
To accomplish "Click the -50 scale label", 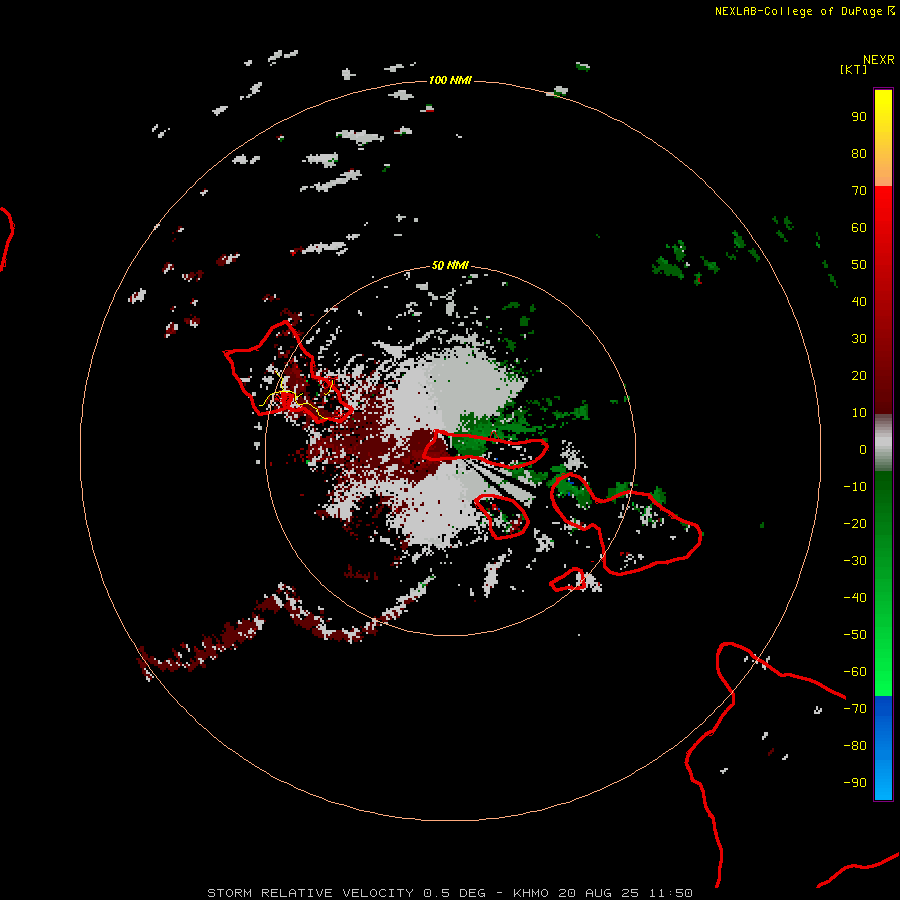I will (x=855, y=635).
